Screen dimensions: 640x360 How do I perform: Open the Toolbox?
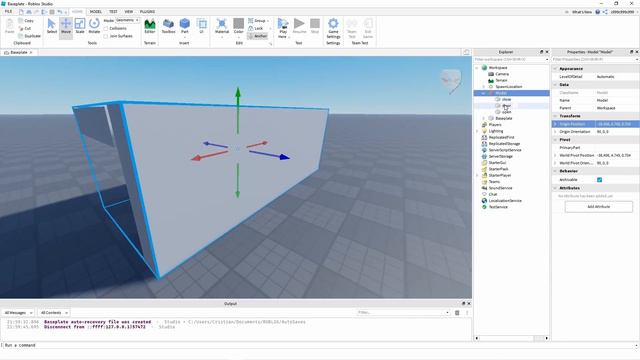tap(168, 26)
